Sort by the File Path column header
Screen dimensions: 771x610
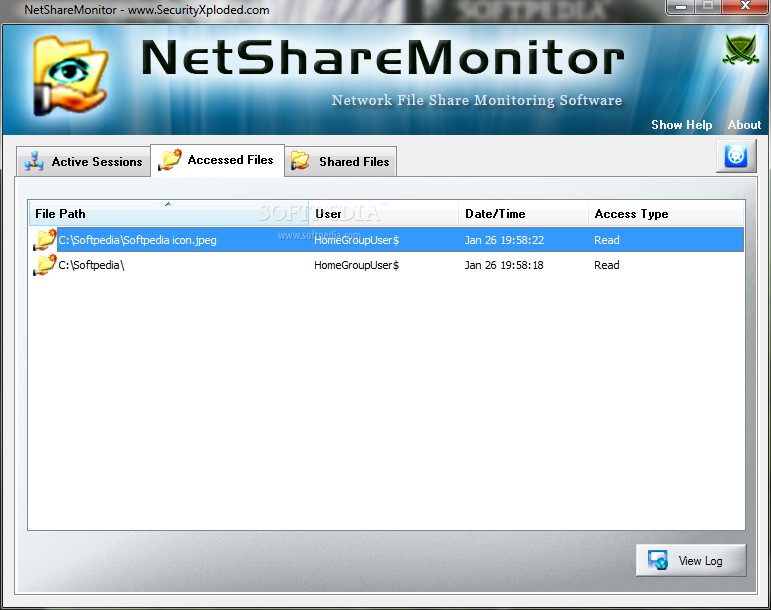tap(168, 213)
